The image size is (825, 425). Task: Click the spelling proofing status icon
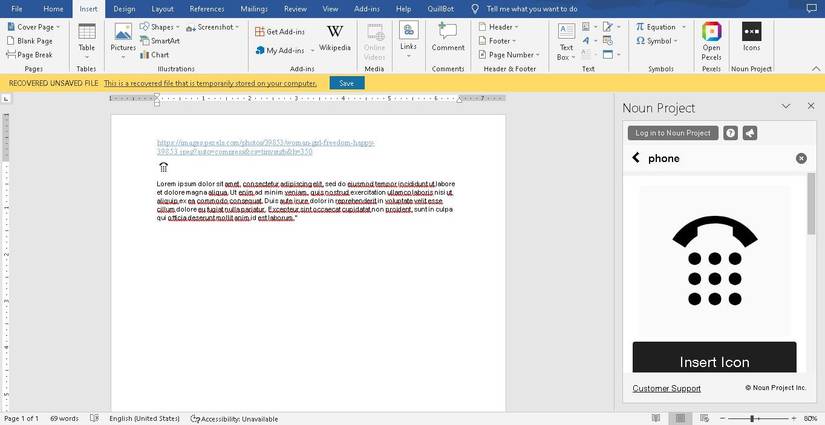click(x=94, y=419)
